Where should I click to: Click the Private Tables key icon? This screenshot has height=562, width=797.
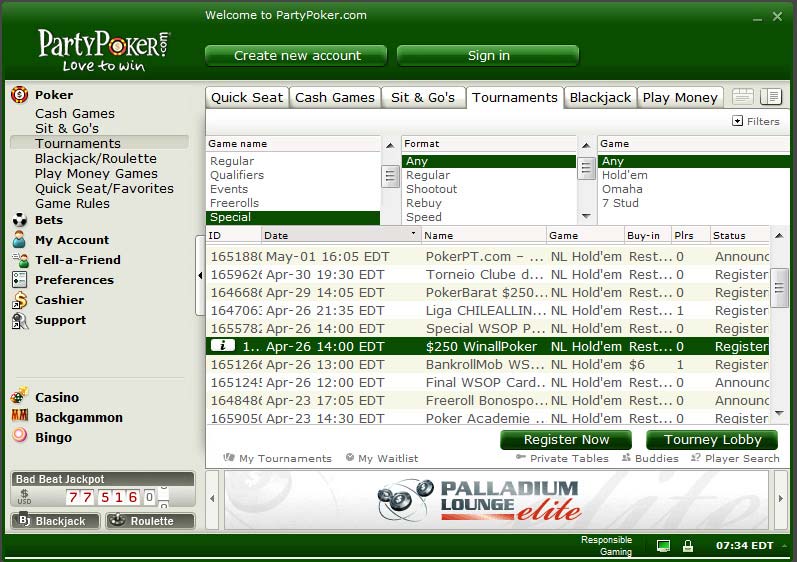[520, 457]
